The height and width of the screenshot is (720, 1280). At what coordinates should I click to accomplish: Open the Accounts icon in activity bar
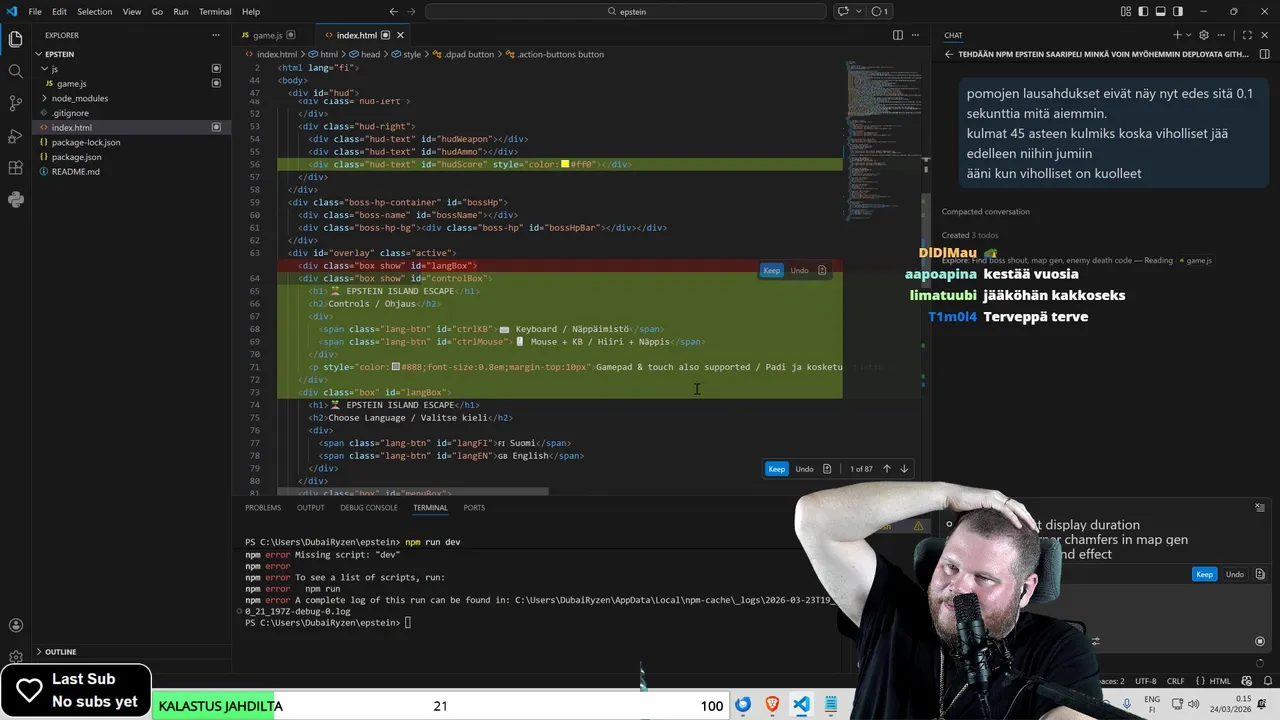tap(15, 626)
